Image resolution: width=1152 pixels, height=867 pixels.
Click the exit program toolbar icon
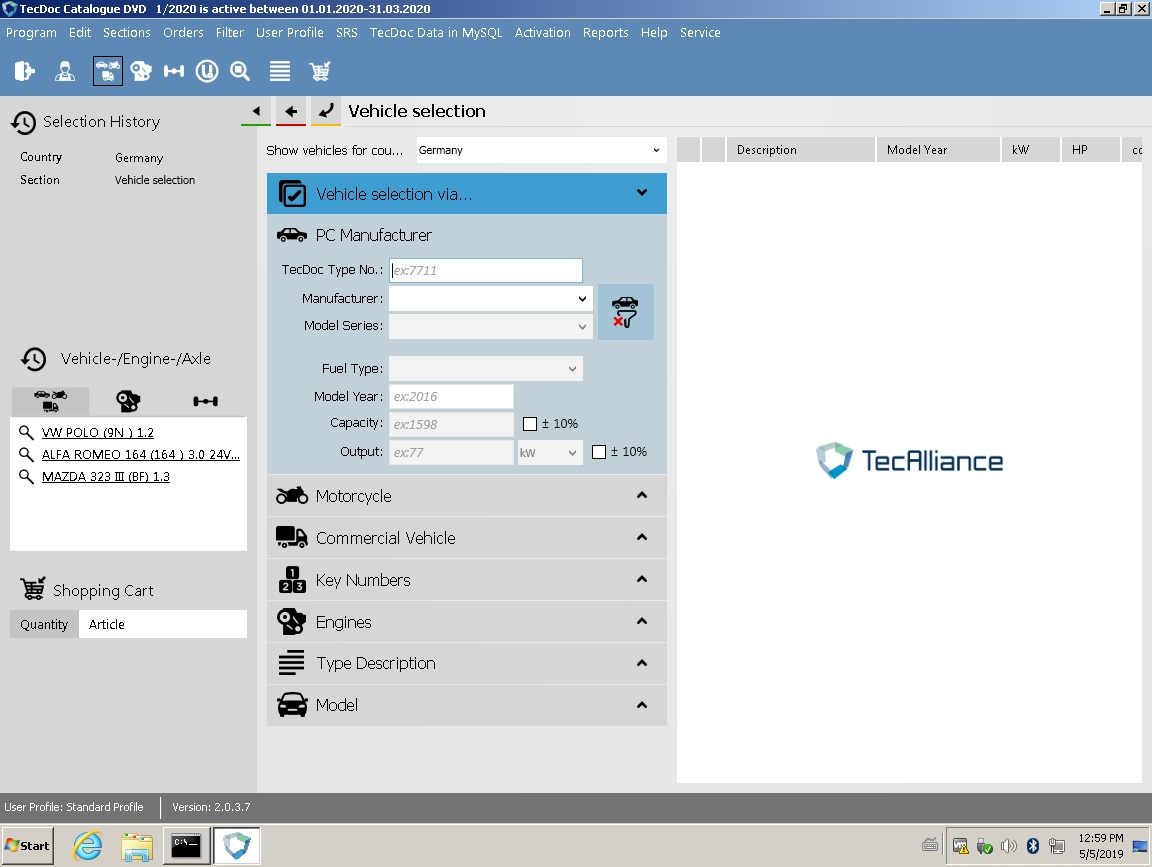tap(24, 71)
